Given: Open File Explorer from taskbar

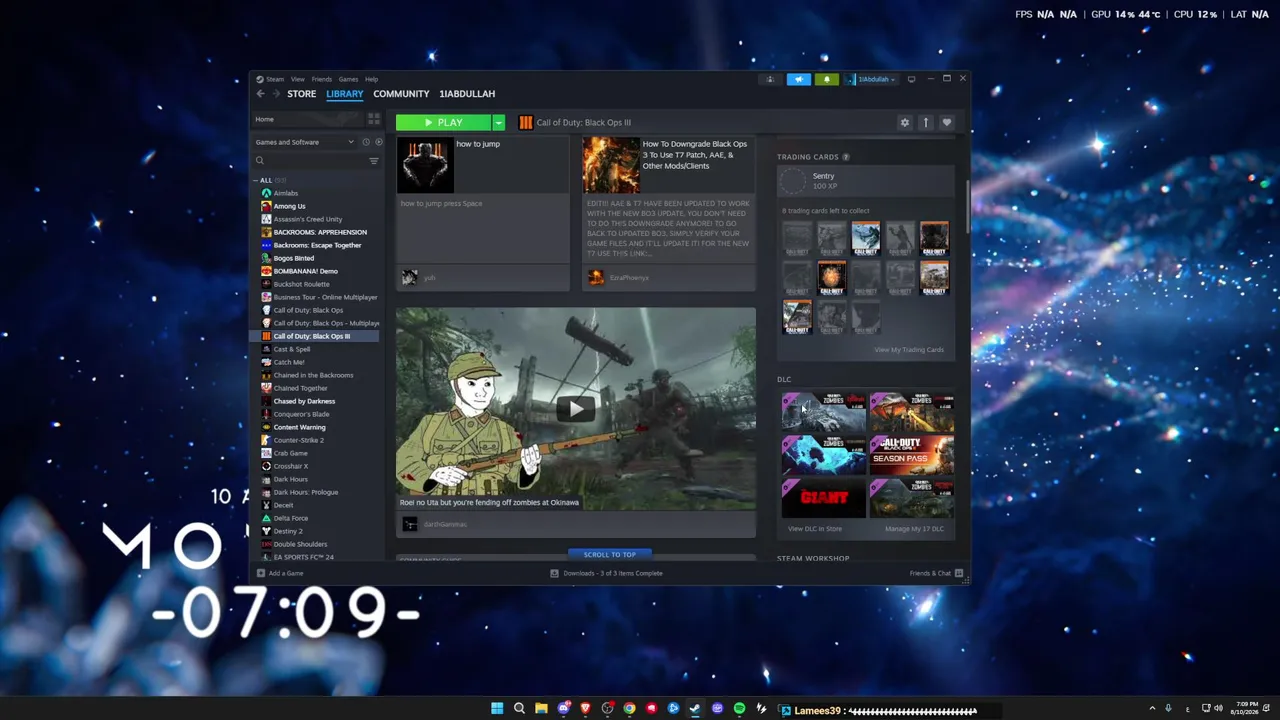Looking at the screenshot, I should click(541, 709).
